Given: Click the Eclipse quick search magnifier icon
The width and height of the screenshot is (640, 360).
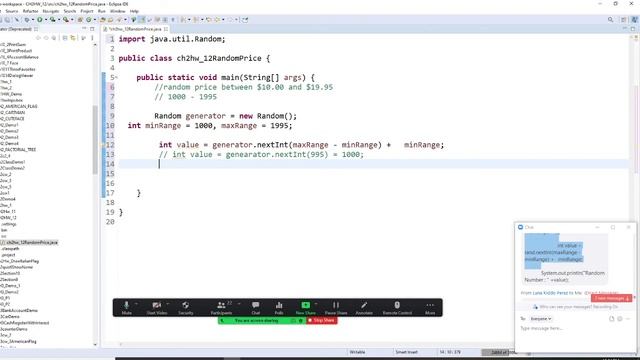Looking at the screenshot, I should click(x=611, y=20).
